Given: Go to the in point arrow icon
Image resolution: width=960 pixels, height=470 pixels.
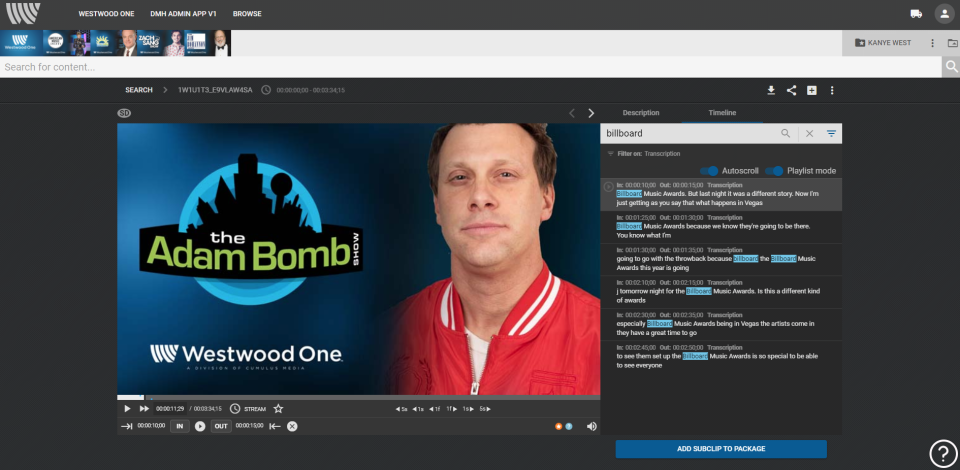Looking at the screenshot, I should coord(127,427).
